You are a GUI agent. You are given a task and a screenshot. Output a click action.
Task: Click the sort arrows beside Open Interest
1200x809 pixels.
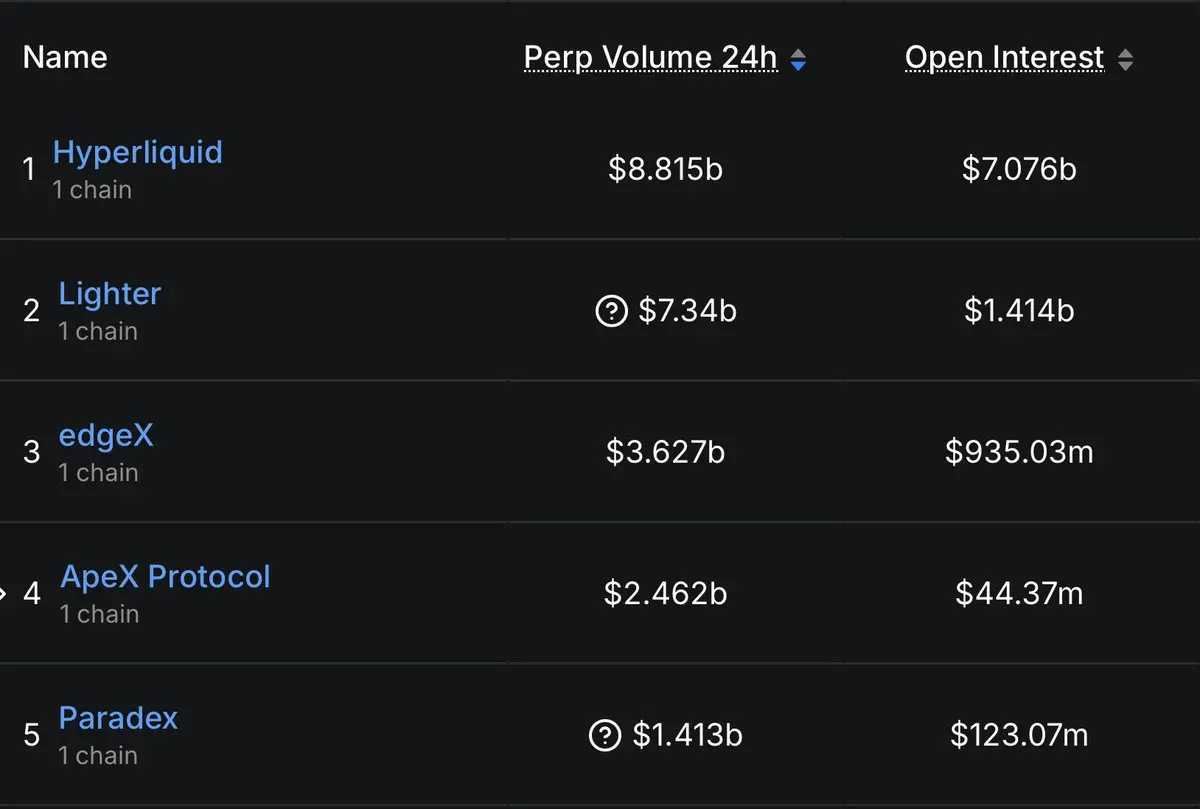coord(1125,61)
